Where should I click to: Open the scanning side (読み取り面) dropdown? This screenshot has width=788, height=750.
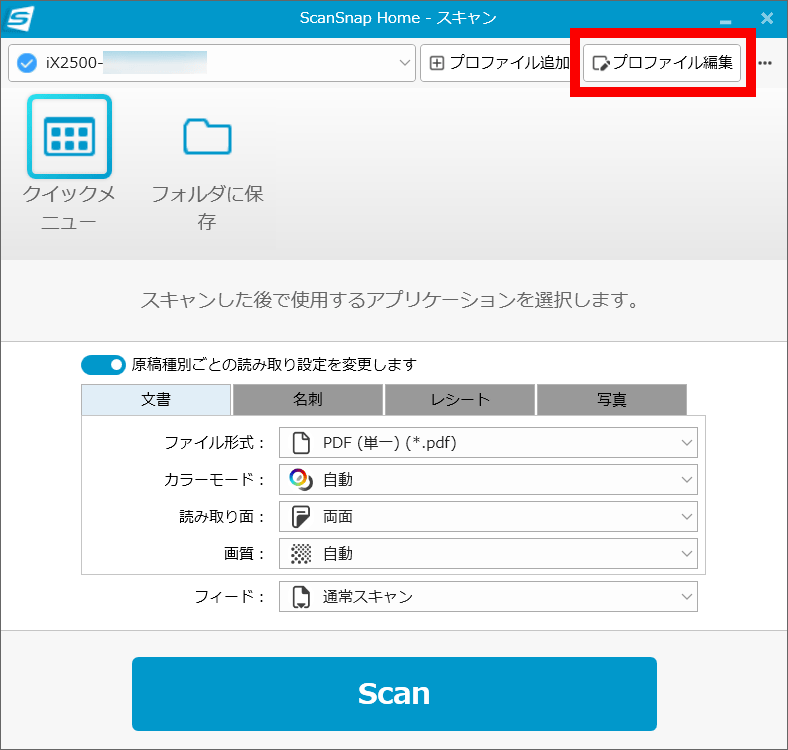(x=488, y=517)
